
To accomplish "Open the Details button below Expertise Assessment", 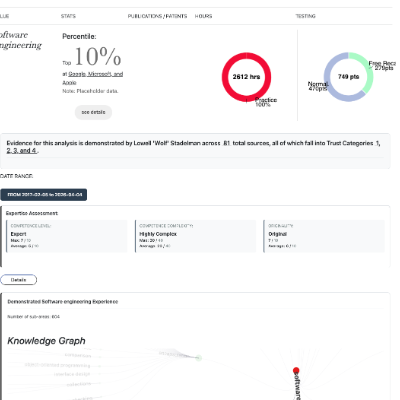I will tap(18, 280).
